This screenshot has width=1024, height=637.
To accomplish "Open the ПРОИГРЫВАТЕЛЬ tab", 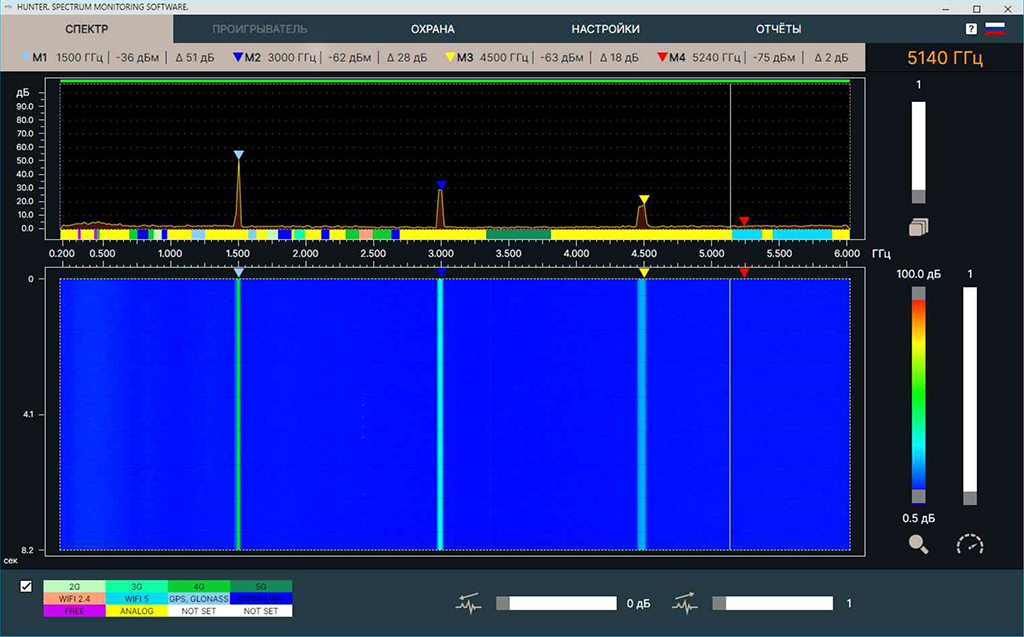I will tap(259, 29).
